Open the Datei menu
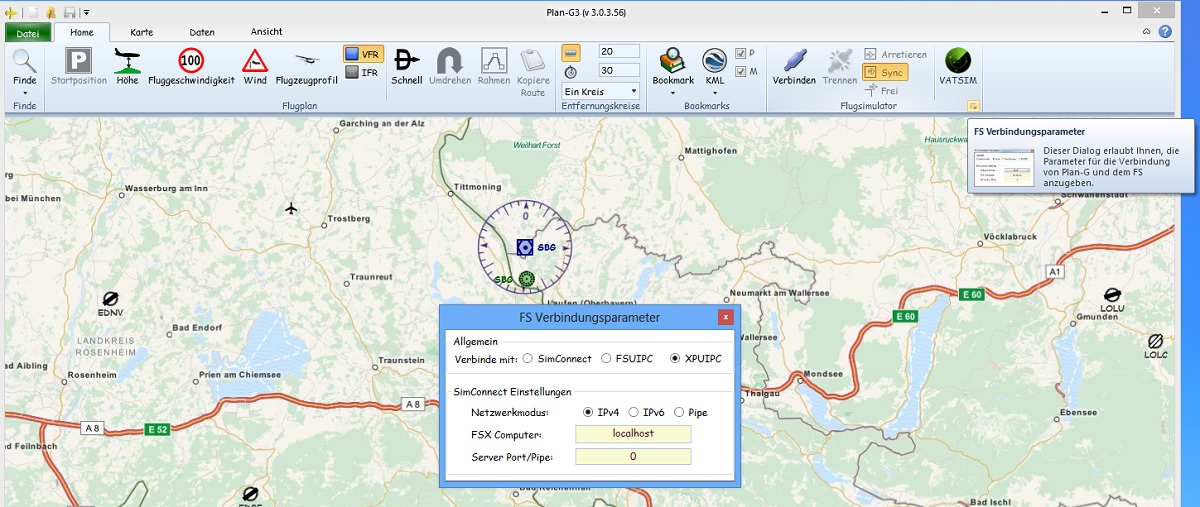 (x=27, y=32)
